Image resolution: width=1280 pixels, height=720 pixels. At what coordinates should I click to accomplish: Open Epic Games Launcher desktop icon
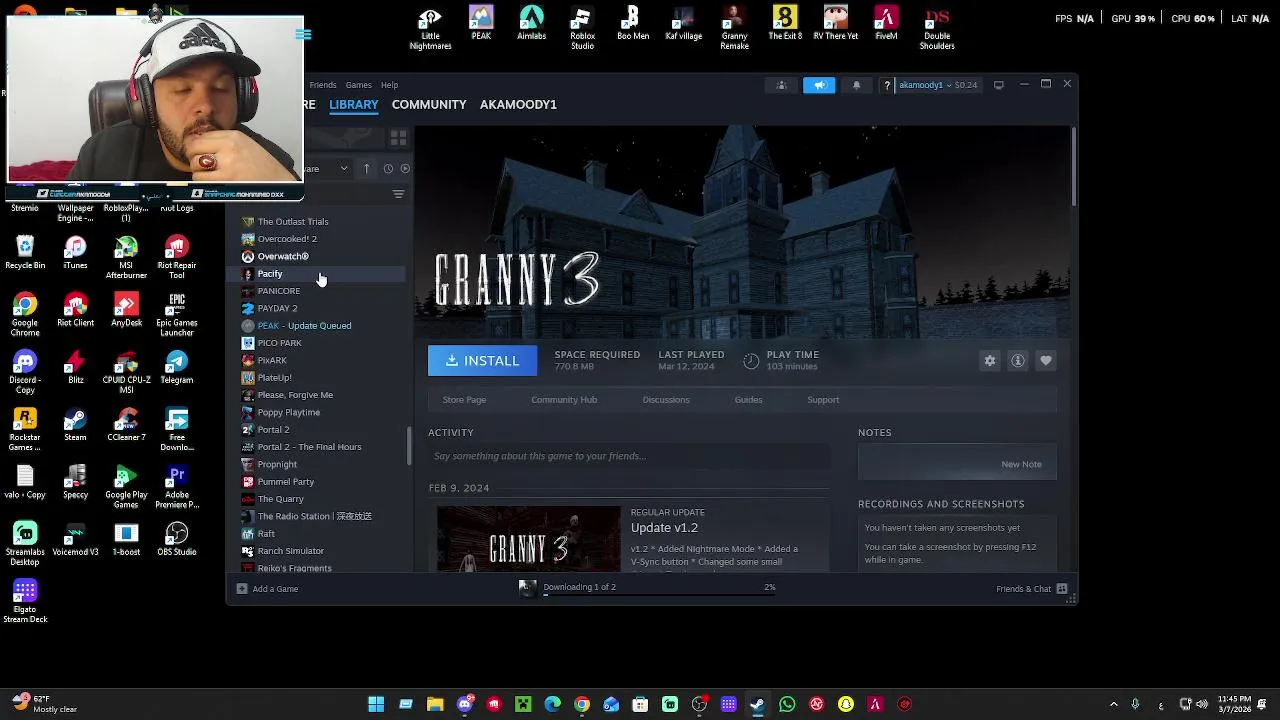coord(176,315)
